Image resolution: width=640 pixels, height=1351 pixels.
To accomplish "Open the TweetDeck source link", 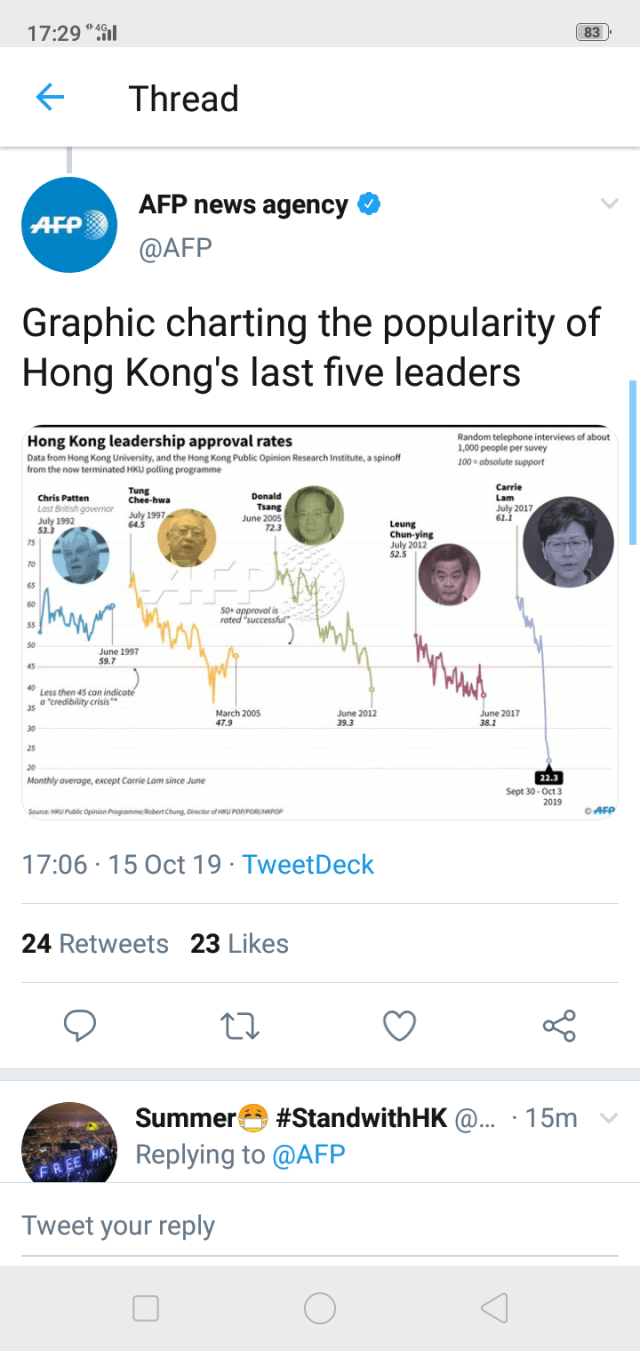I will tap(308, 865).
